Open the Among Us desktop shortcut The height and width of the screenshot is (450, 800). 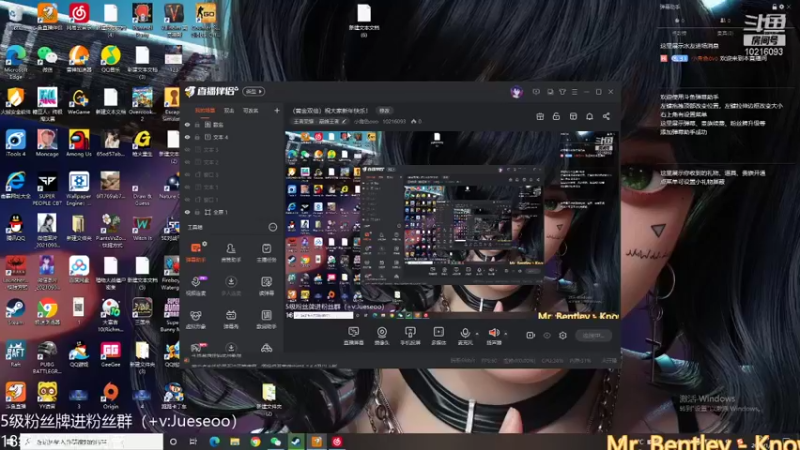[x=79, y=143]
